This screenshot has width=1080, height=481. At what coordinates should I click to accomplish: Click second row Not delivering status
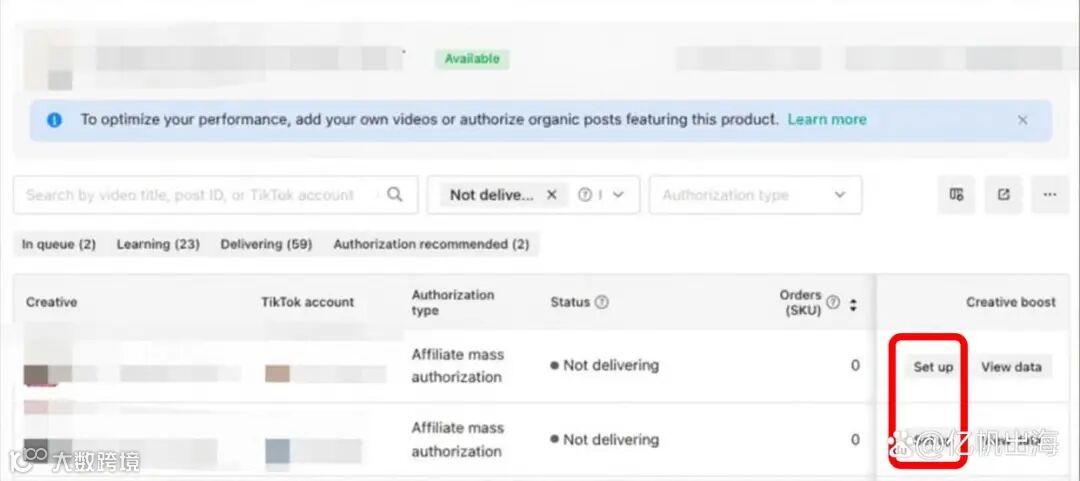point(604,439)
